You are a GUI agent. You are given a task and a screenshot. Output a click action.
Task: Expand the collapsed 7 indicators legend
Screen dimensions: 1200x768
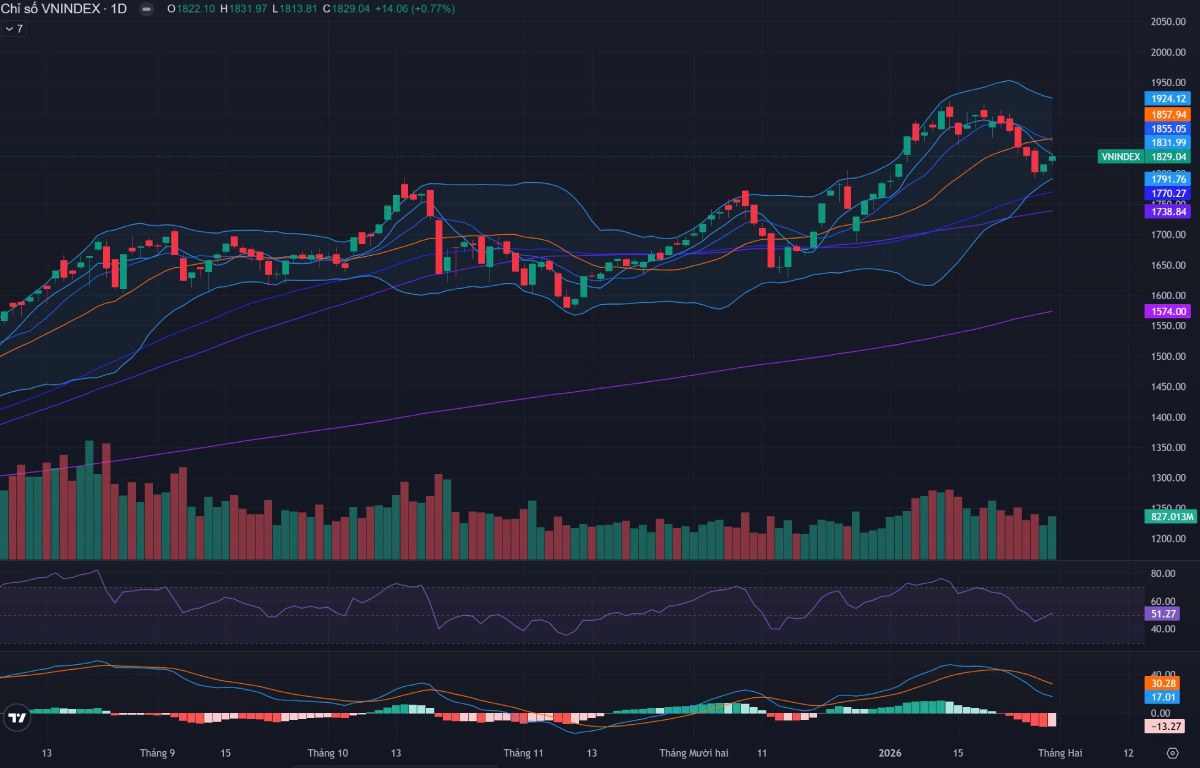click(14, 29)
